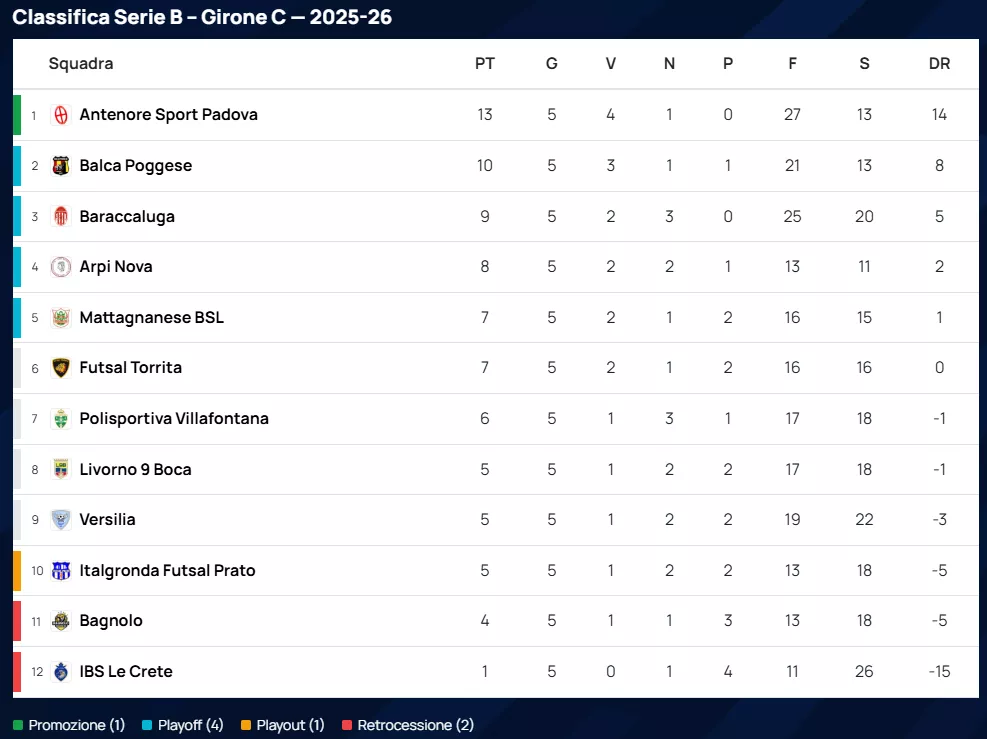Click the Versilia team crest icon

(x=61, y=520)
